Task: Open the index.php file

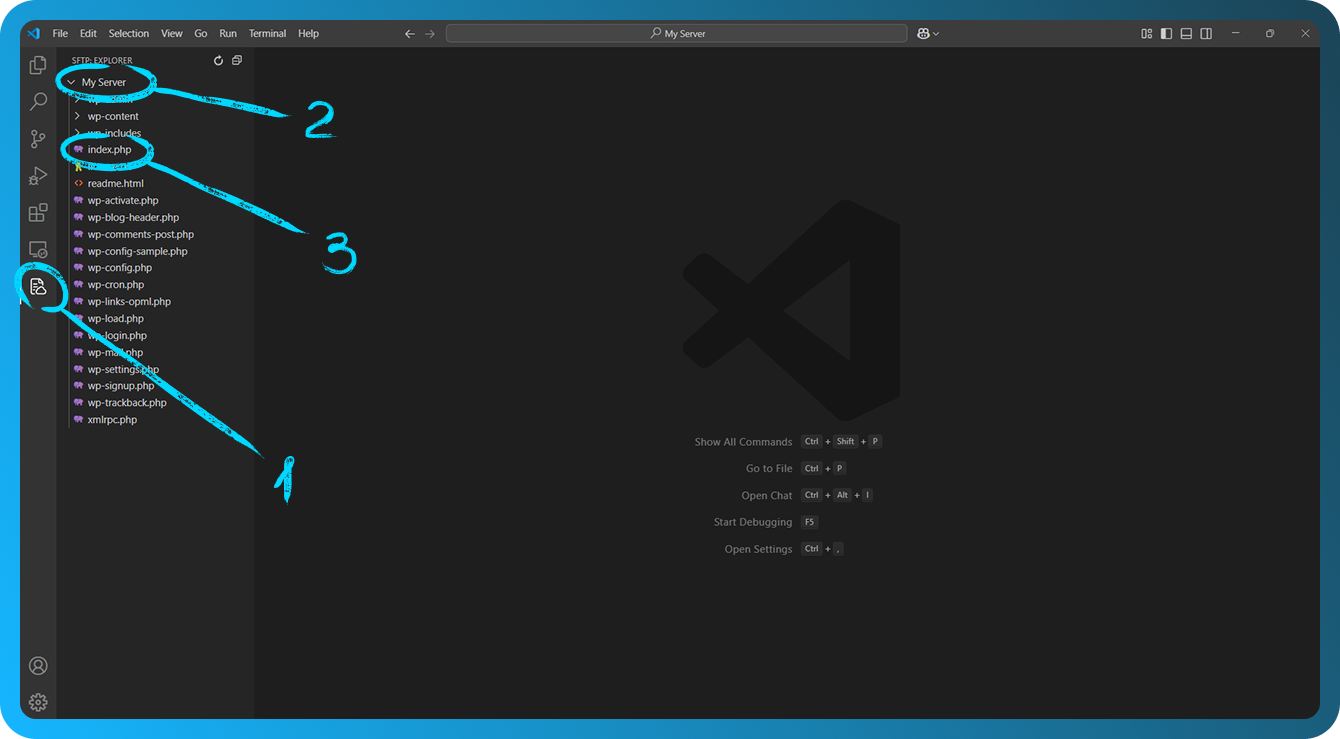Action: 110,149
